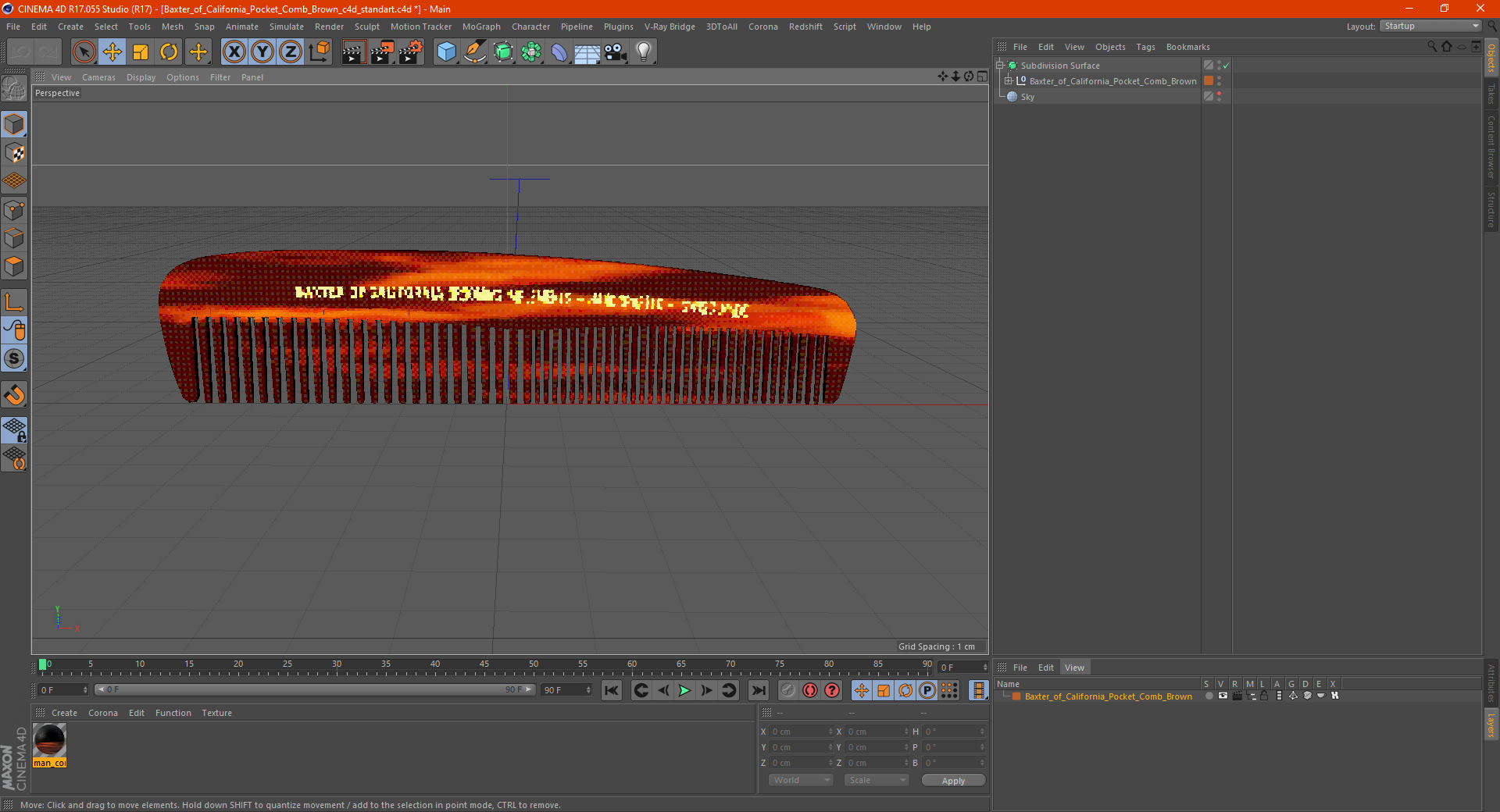Add a Floor environment object

(x=587, y=52)
